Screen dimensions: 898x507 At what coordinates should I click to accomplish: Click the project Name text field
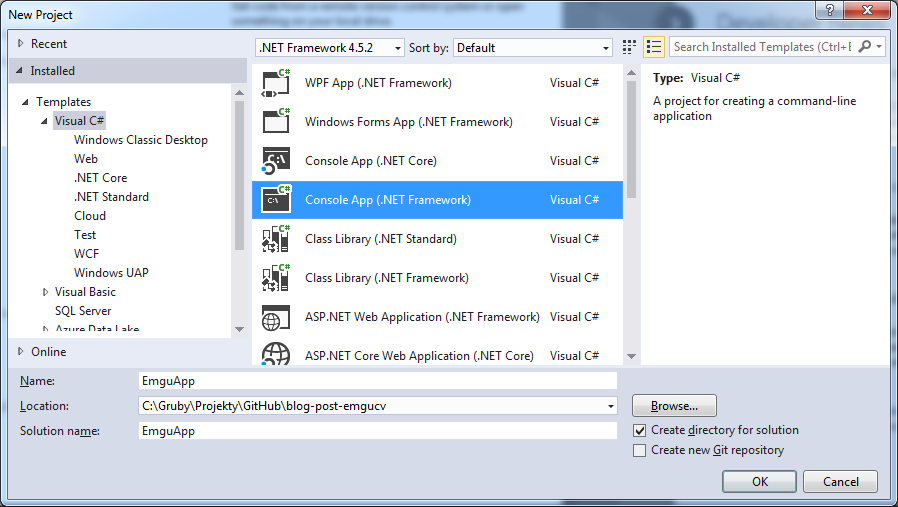click(x=377, y=381)
